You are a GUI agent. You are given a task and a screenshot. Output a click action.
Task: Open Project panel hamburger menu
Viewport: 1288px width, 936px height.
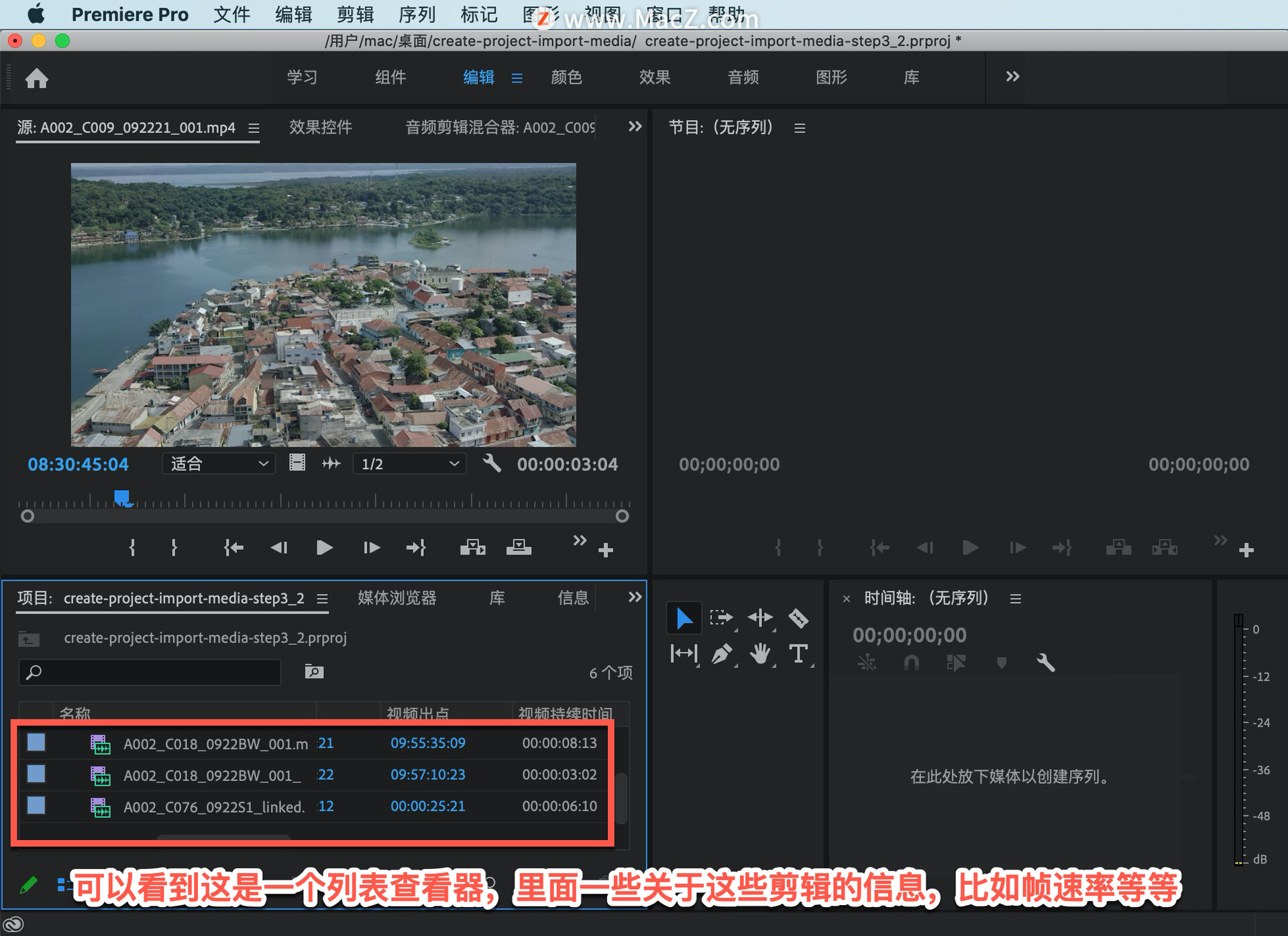point(322,599)
